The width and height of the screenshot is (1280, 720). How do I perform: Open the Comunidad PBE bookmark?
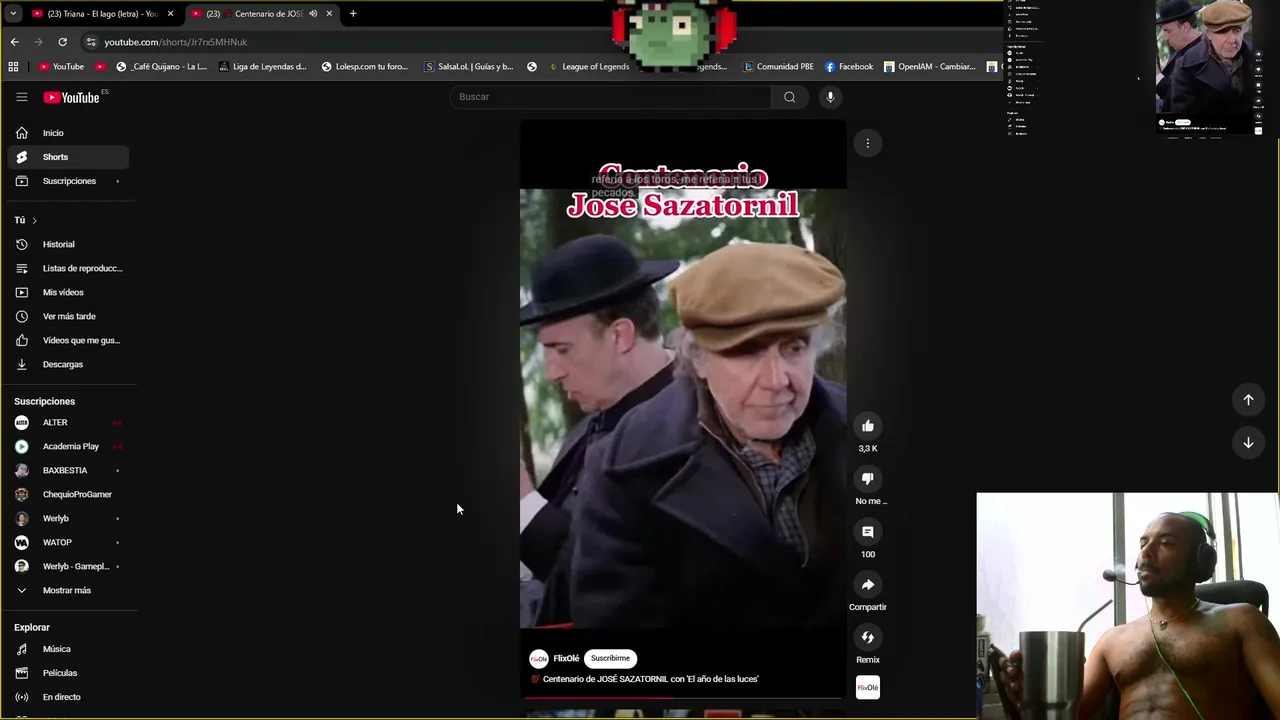pyautogui.click(x=778, y=67)
